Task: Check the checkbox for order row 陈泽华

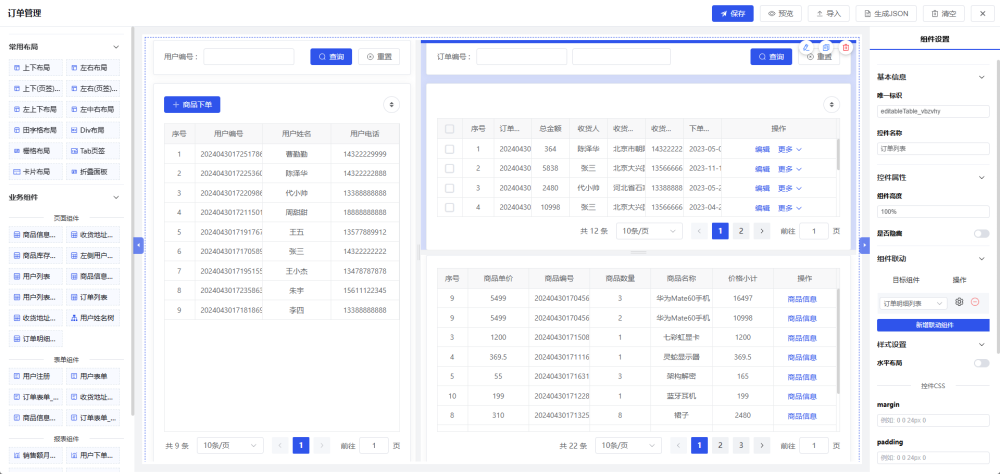Action: coord(450,149)
